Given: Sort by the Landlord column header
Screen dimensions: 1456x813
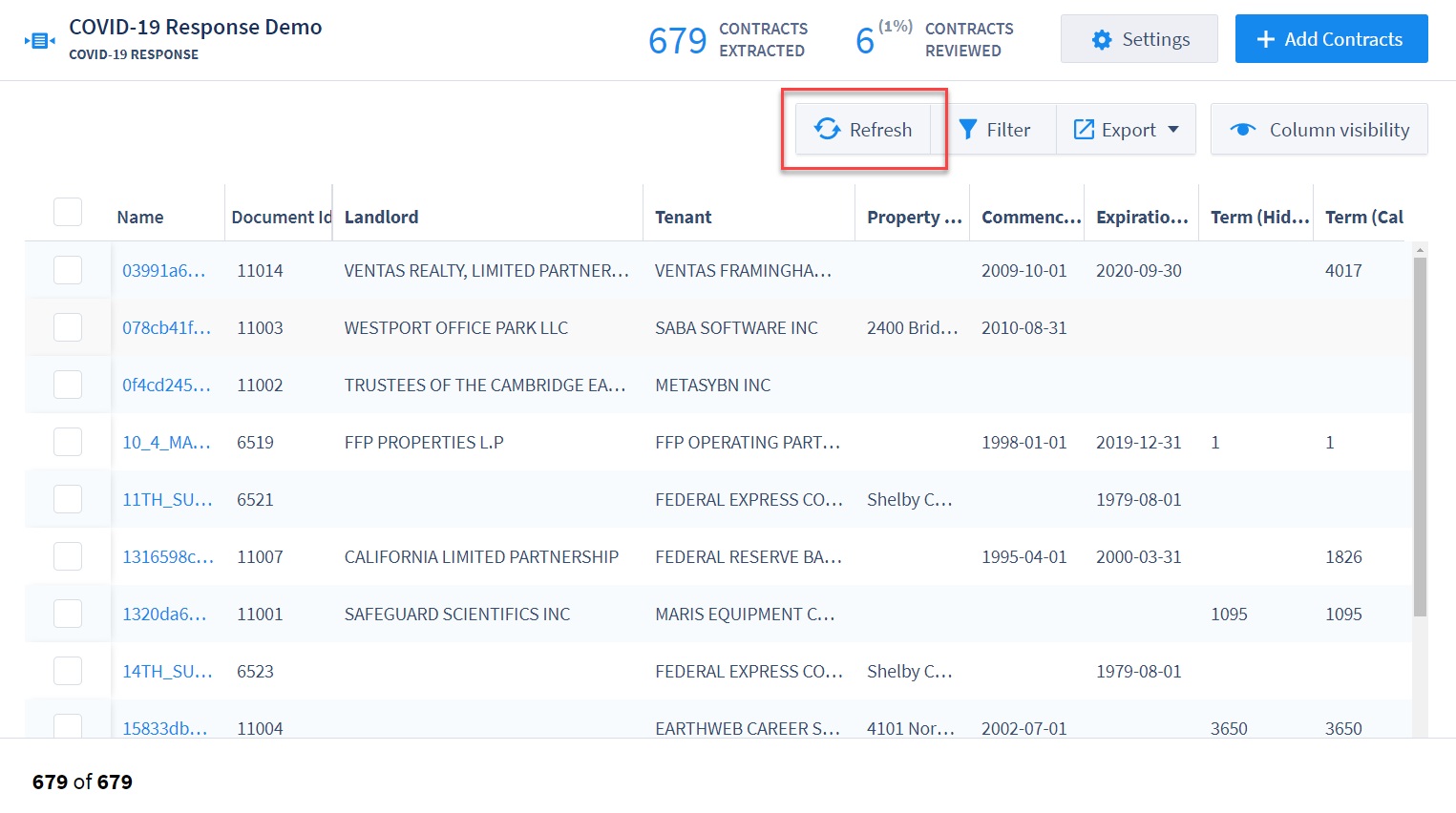Looking at the screenshot, I should (x=381, y=217).
